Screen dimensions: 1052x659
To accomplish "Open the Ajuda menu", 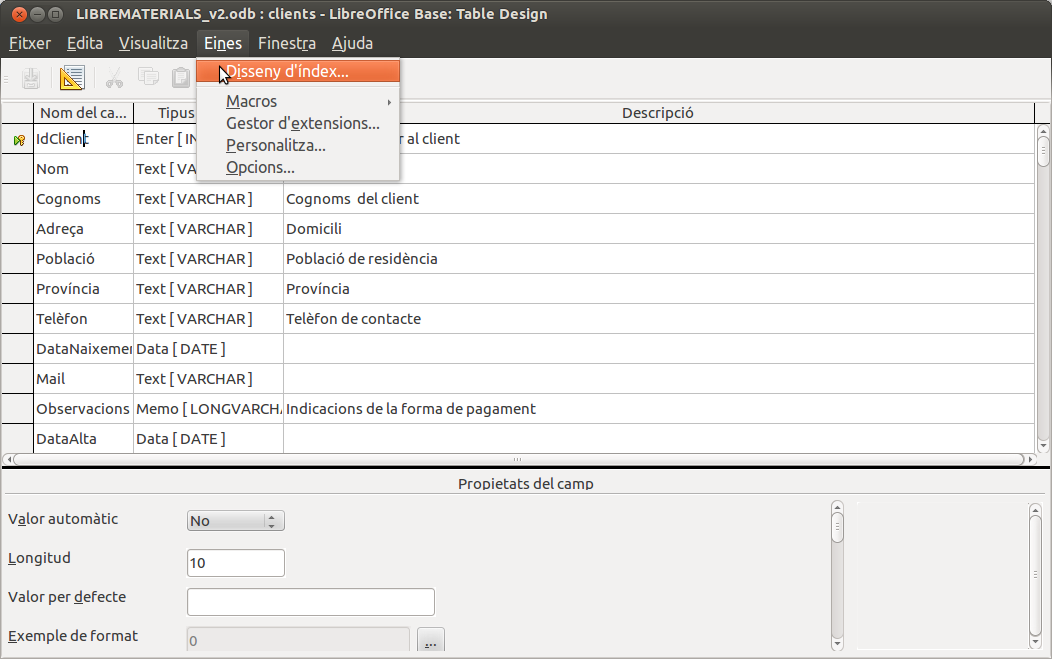I will point(352,43).
